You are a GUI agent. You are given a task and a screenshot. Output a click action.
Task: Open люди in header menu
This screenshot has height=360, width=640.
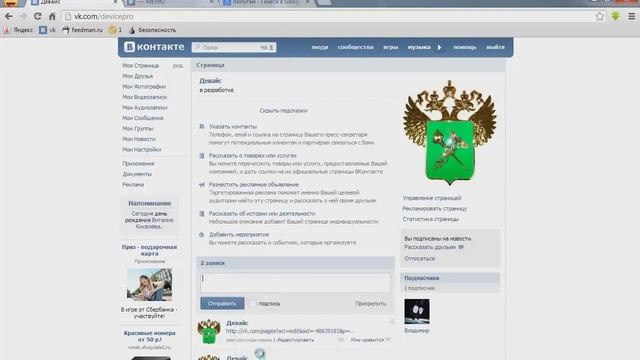(x=320, y=47)
